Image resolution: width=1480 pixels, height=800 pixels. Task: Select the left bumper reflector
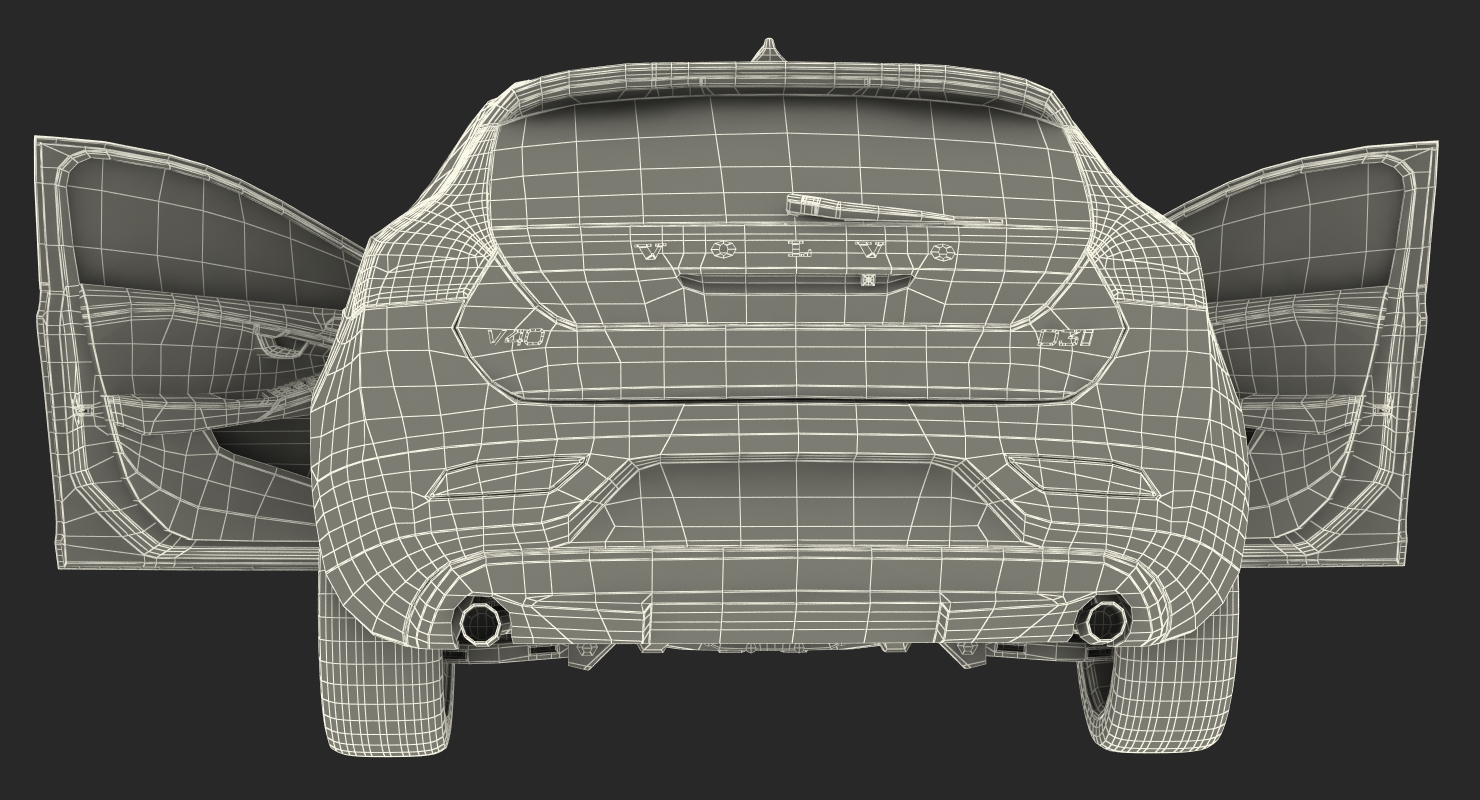[x=506, y=477]
